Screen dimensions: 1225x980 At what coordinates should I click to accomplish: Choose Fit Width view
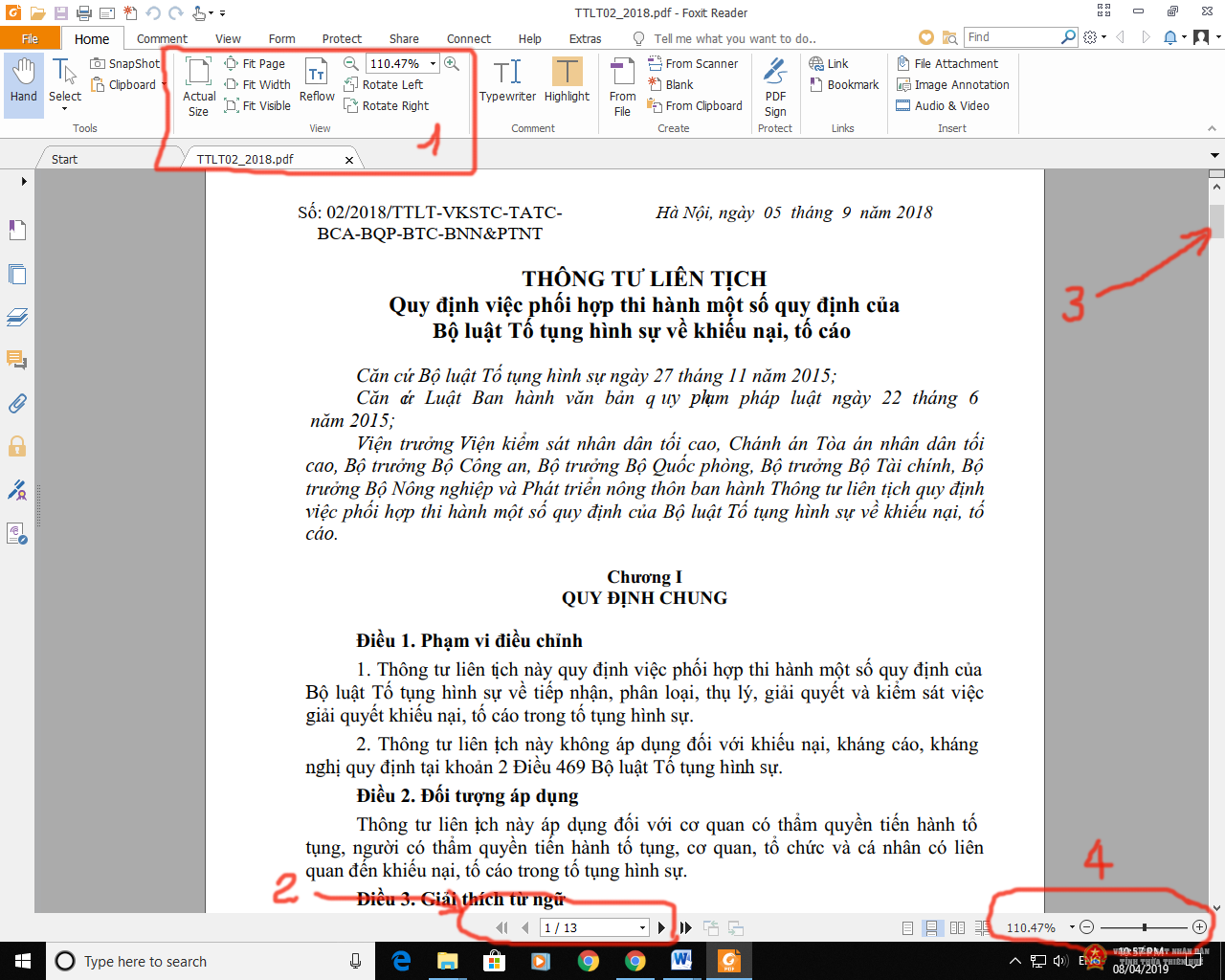257,84
